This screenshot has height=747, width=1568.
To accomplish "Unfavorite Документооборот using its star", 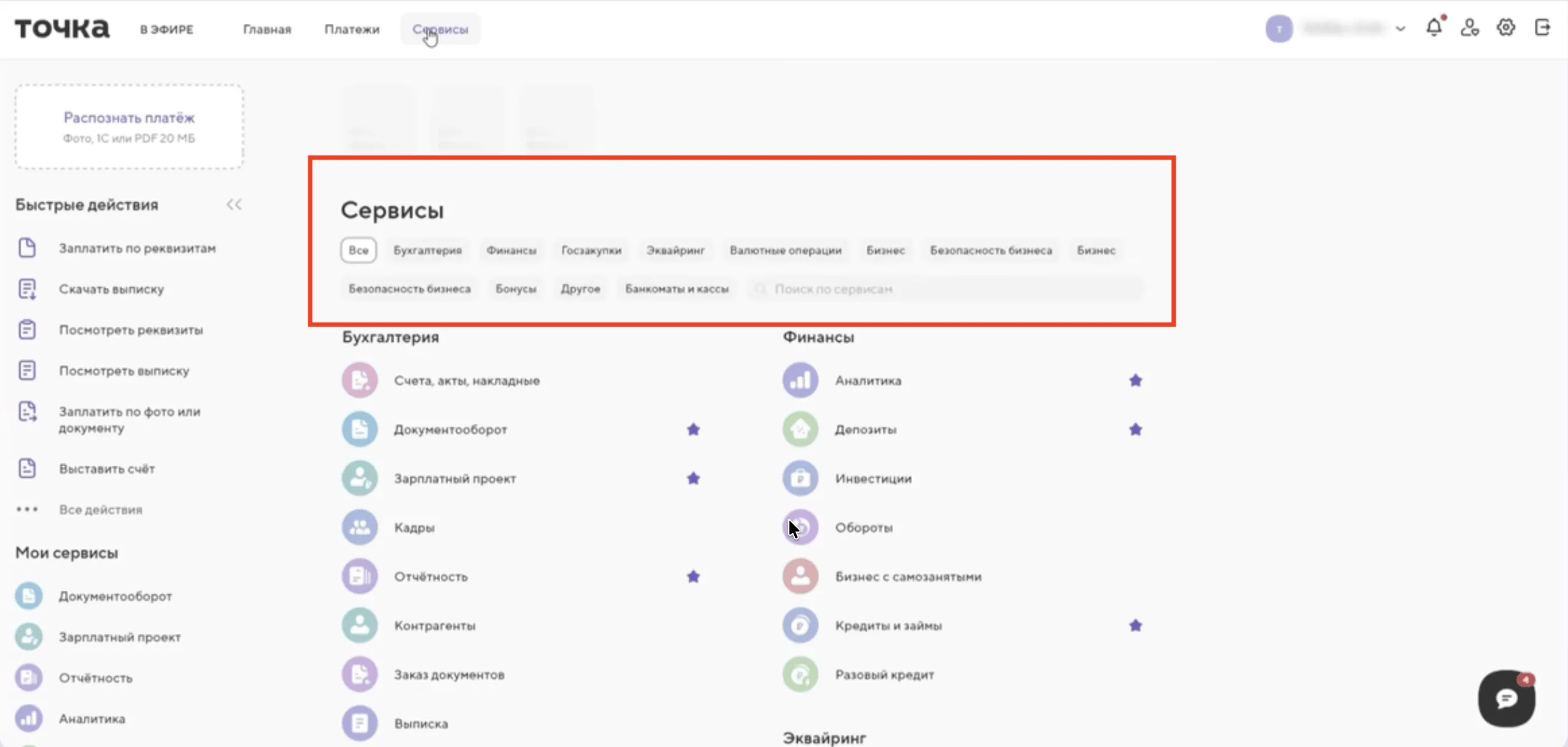I will (x=693, y=429).
